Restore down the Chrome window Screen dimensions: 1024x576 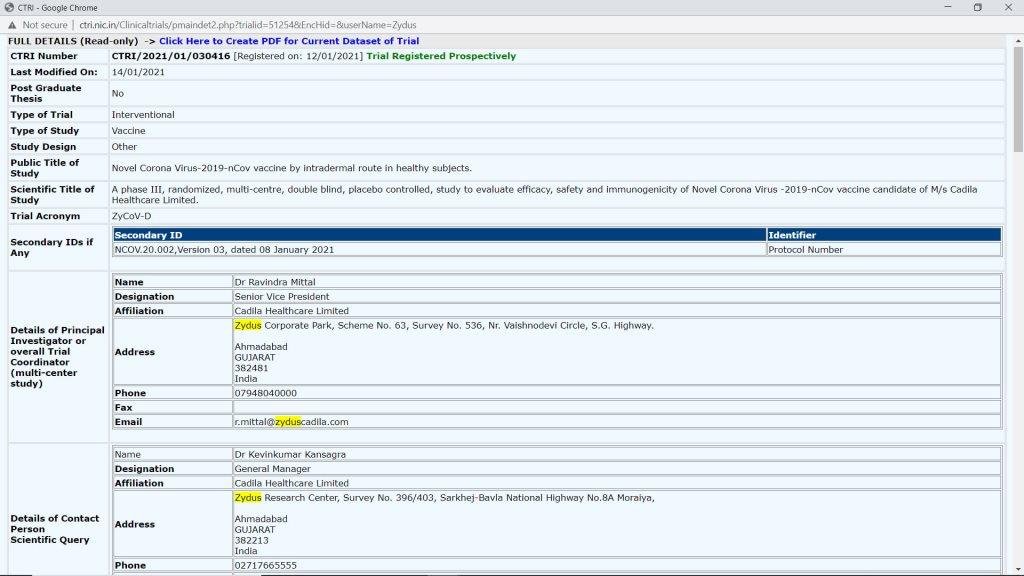coord(978,7)
